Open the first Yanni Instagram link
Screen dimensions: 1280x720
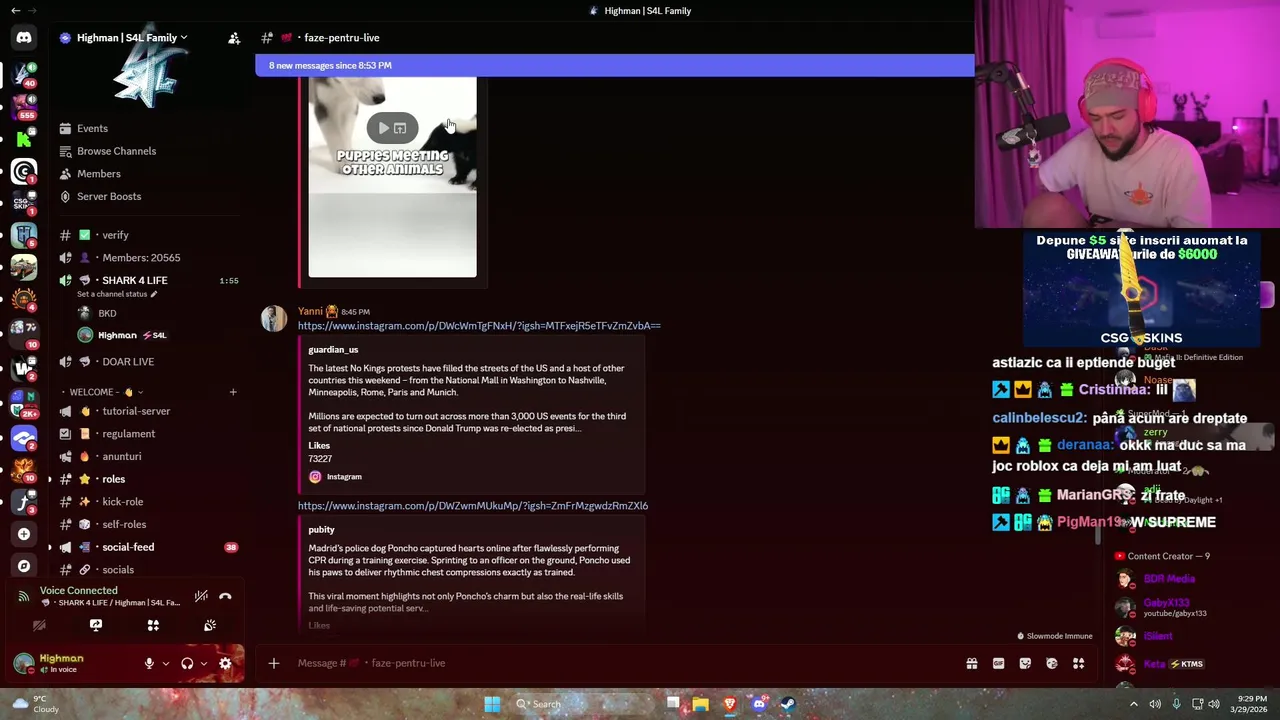(x=479, y=326)
